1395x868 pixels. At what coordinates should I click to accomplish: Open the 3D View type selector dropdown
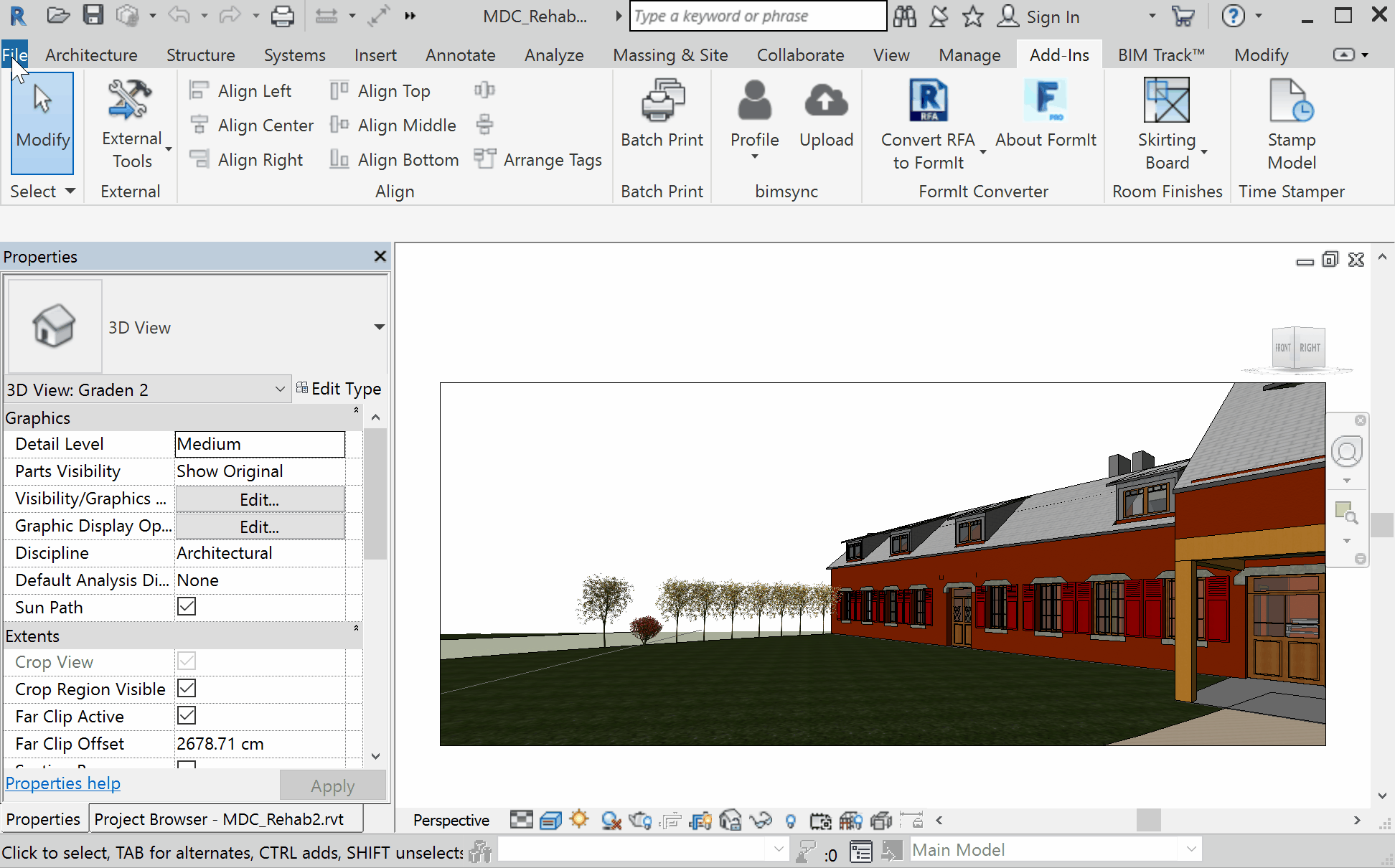click(x=379, y=327)
